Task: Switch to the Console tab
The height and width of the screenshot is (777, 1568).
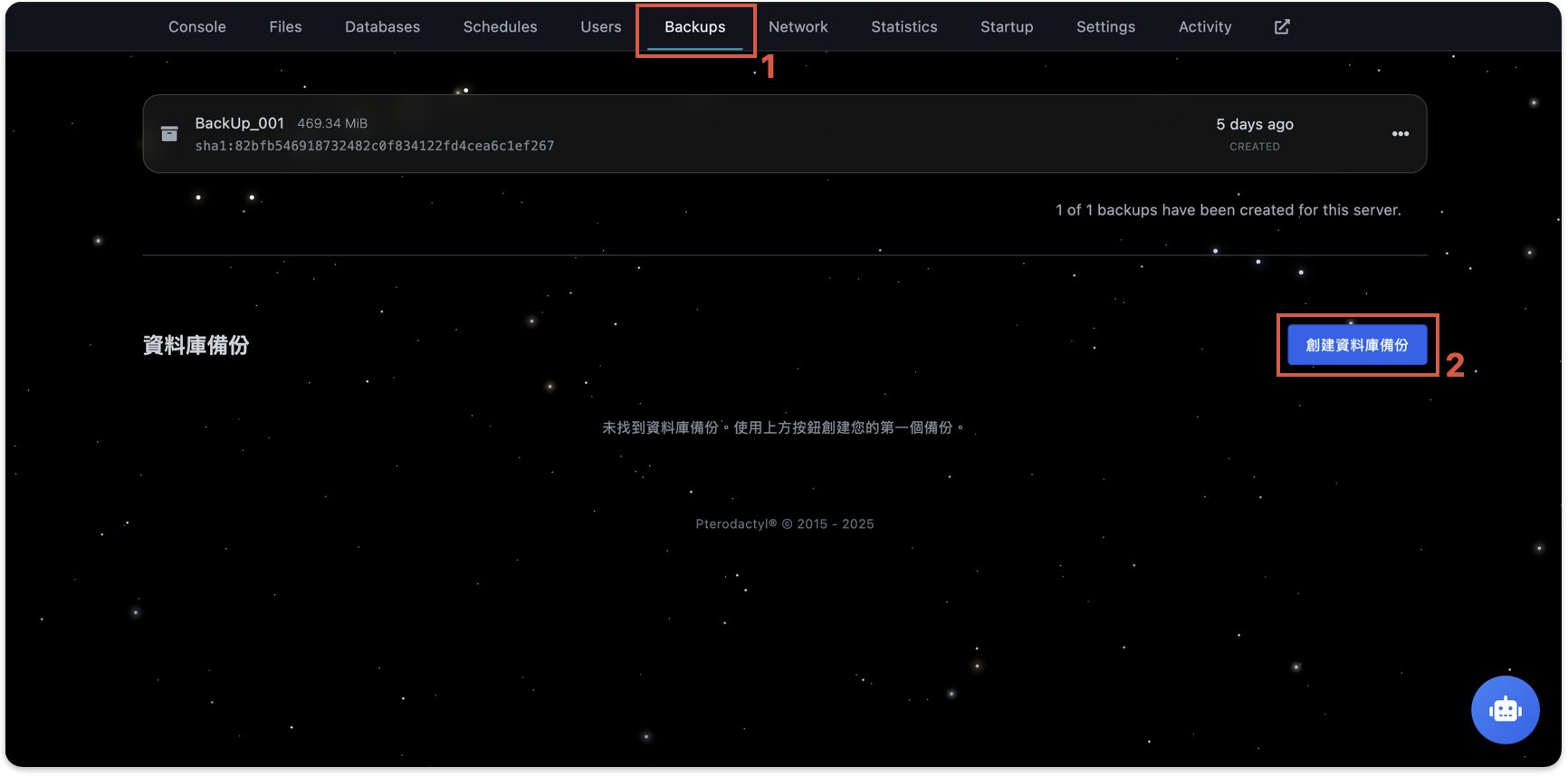Action: (197, 27)
